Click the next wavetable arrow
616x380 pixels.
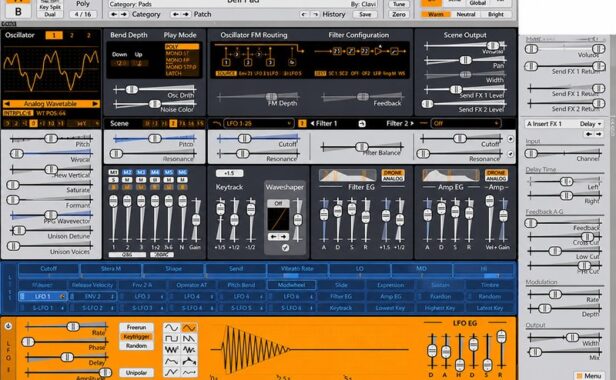tap(95, 104)
